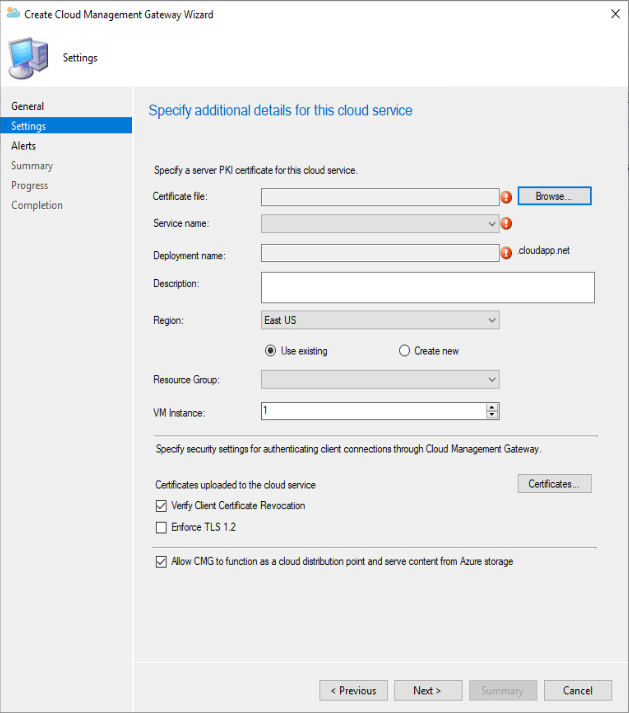Decrease VM Instance with down arrow
The height and width of the screenshot is (713, 629).
pyautogui.click(x=492, y=415)
